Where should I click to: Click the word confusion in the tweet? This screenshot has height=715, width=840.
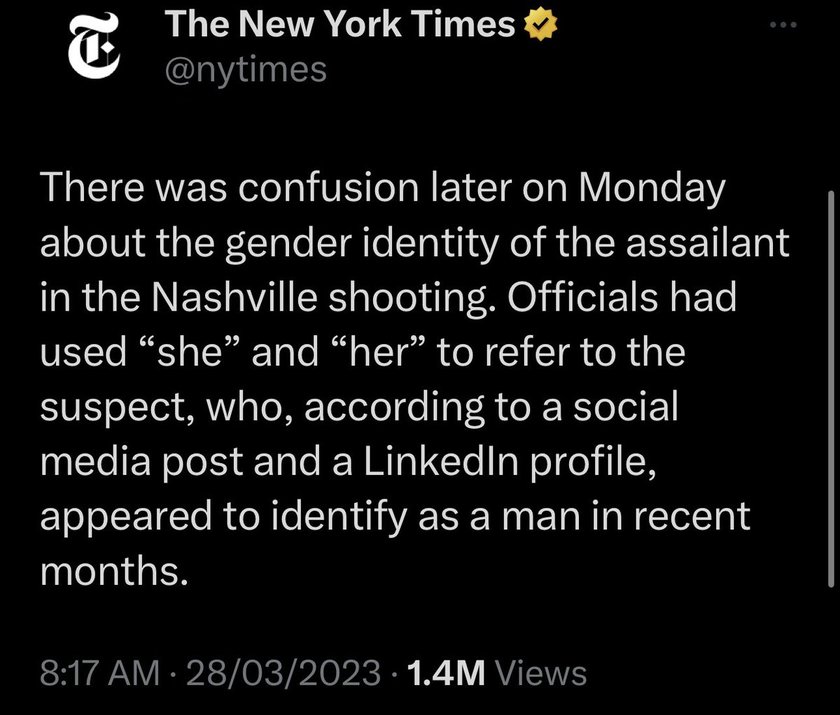point(328,188)
